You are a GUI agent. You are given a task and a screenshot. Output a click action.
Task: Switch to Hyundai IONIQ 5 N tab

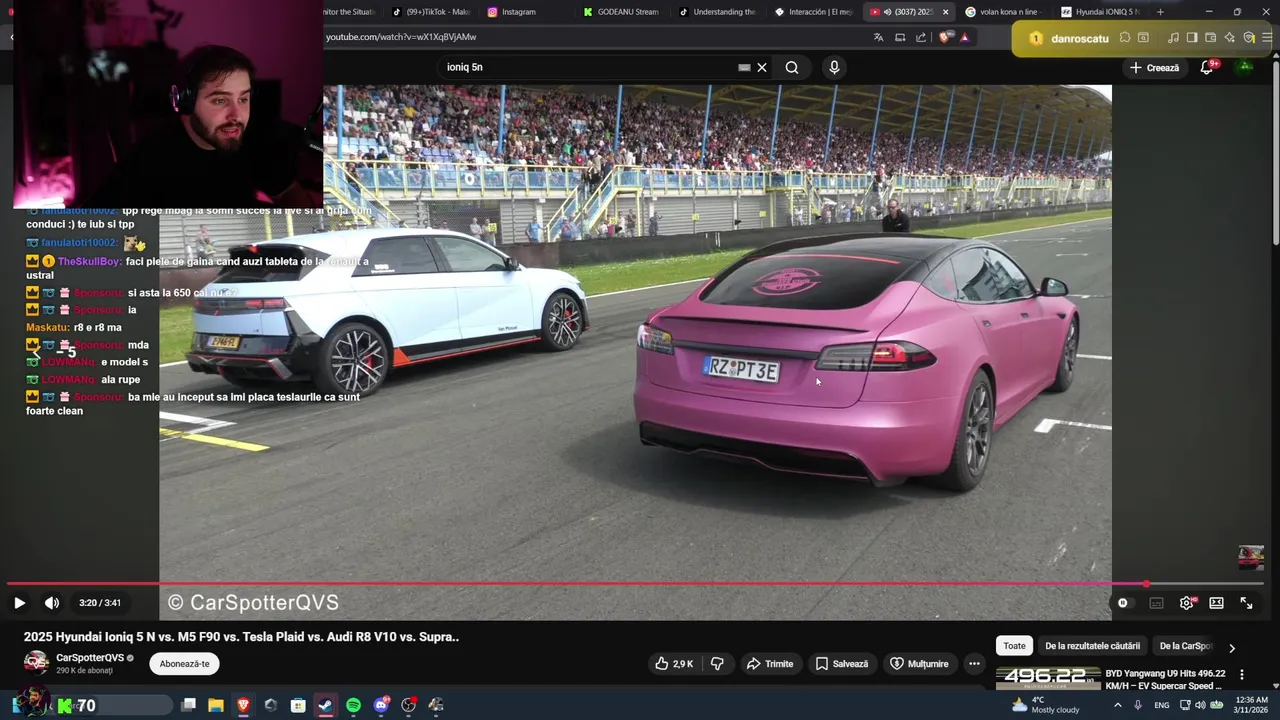(x=1099, y=12)
